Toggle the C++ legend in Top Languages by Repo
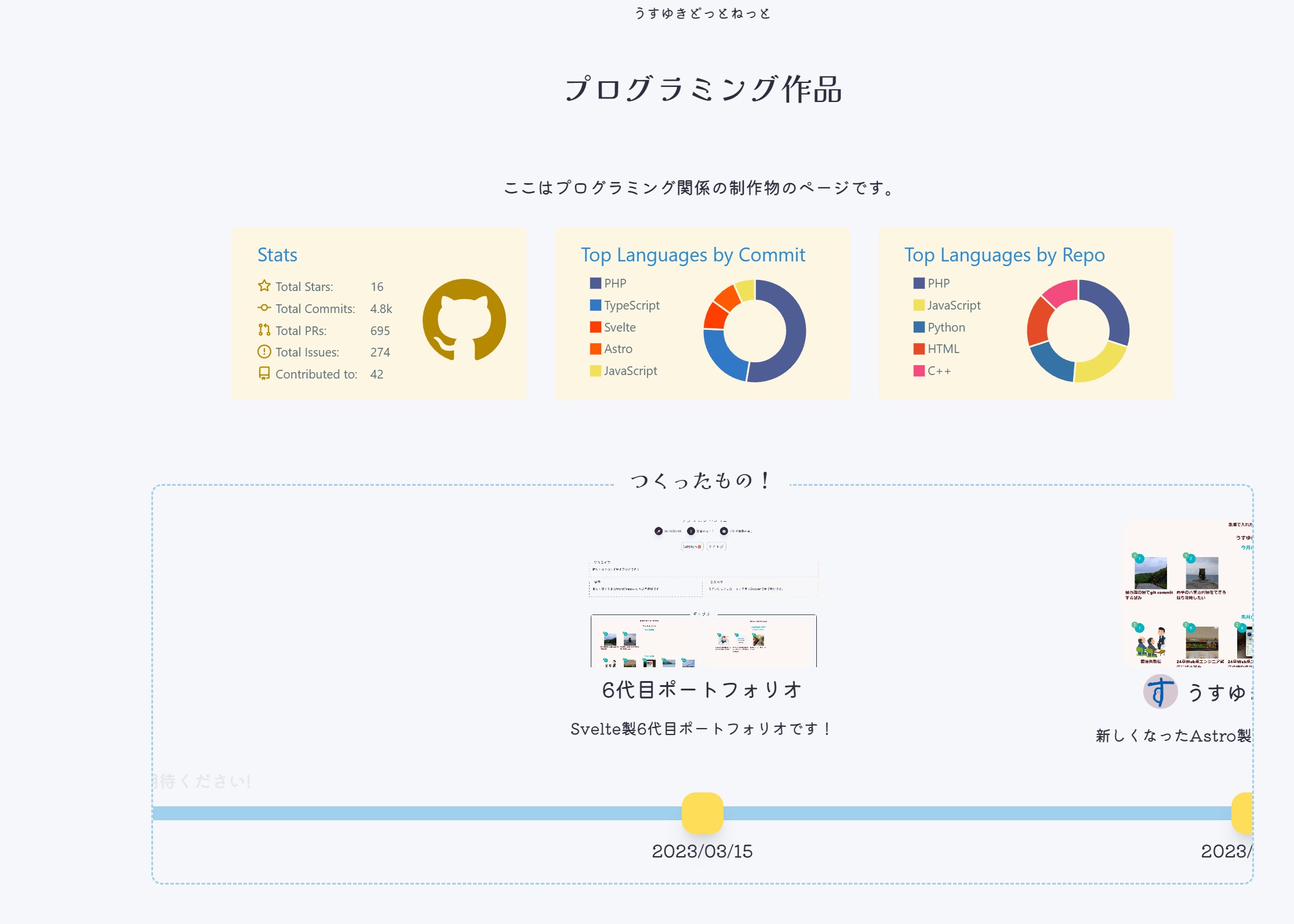Image resolution: width=1294 pixels, height=924 pixels. click(938, 370)
